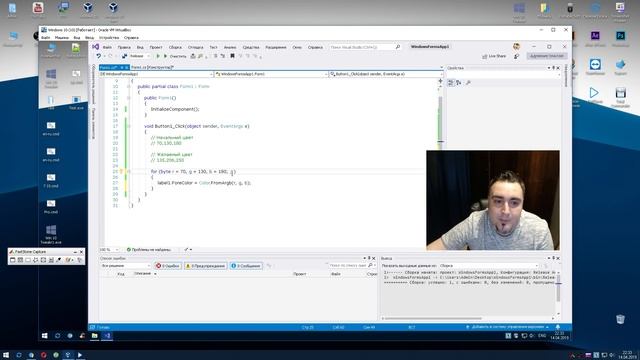Open the output source Сборка dropdown
Viewport: 640px width, 360px height.
[x=489, y=266]
